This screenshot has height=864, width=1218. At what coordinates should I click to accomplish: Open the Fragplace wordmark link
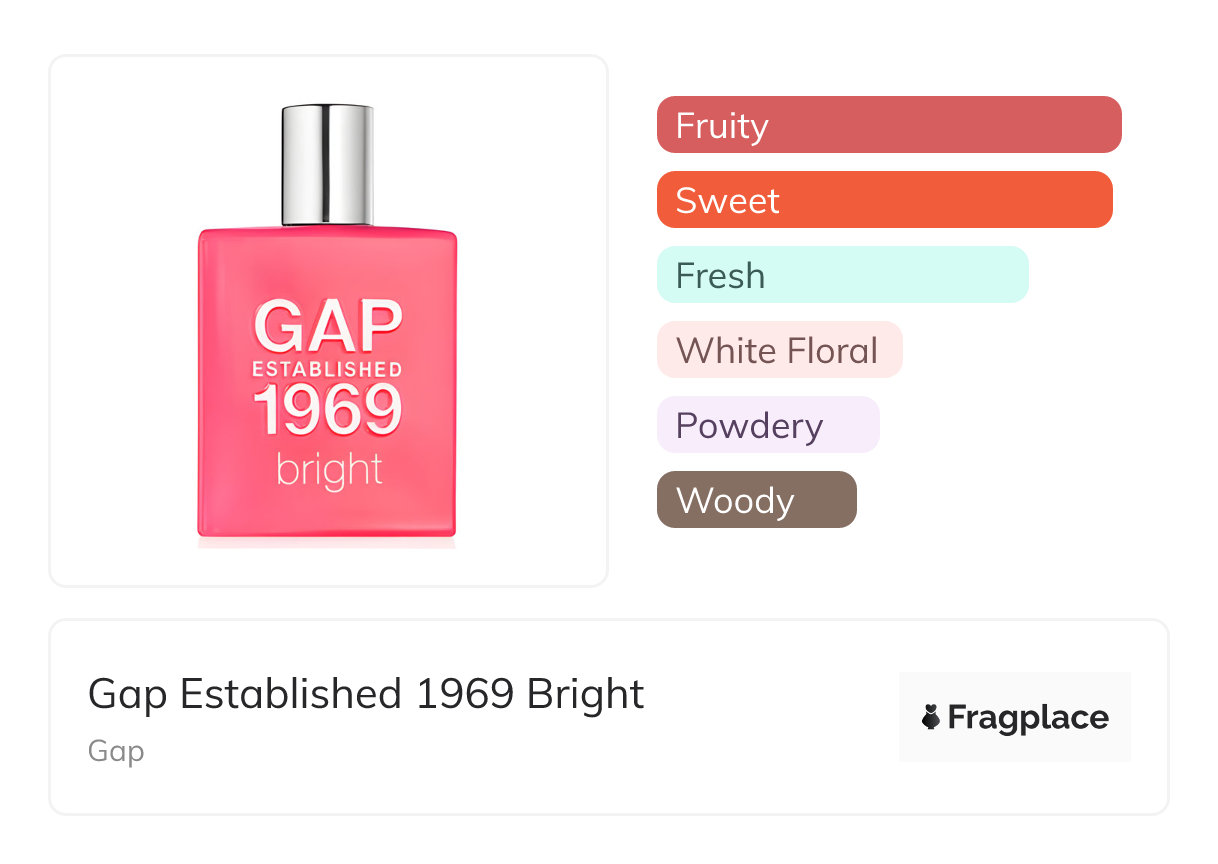1028,718
